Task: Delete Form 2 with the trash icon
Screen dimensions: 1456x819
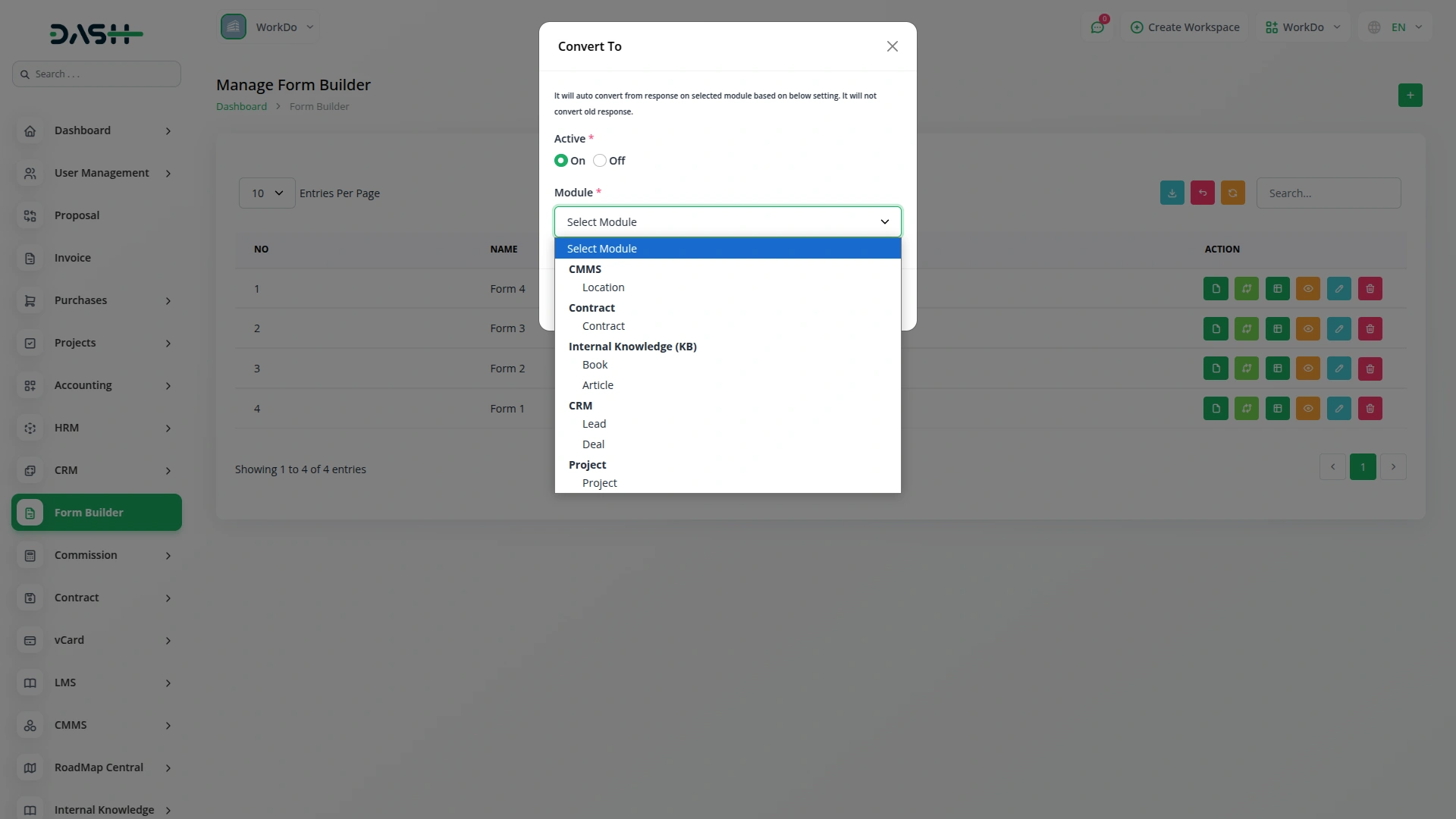Action: click(x=1370, y=368)
